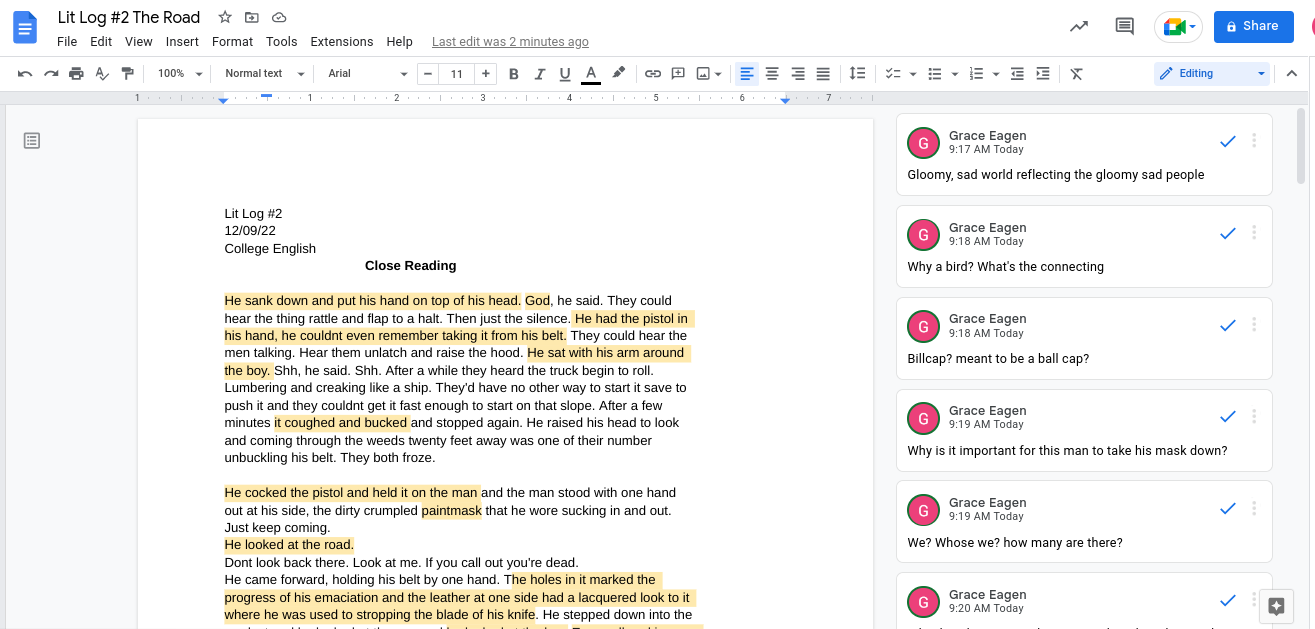1315x629 pixels.
Task: Toggle Italic formatting
Action: click(x=540, y=74)
